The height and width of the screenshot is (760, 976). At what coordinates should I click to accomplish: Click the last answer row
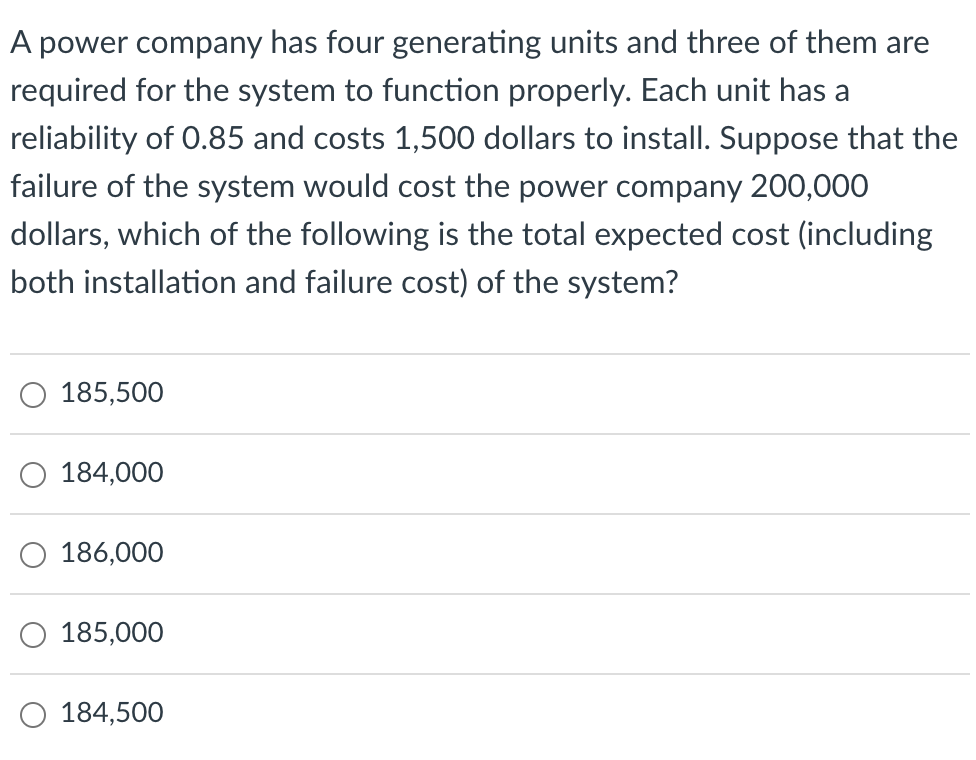click(488, 714)
